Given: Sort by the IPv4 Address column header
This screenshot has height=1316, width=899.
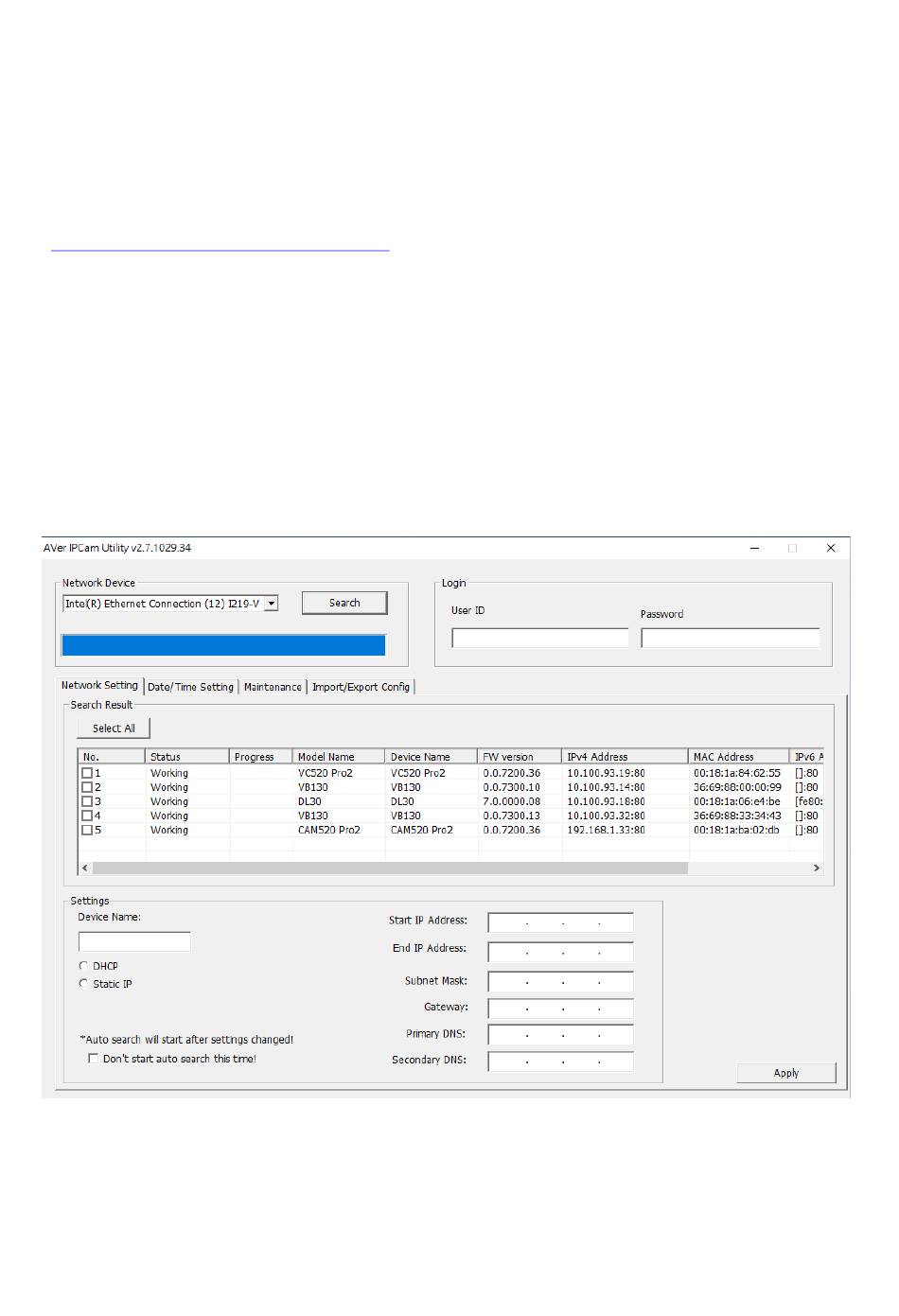Looking at the screenshot, I should click(x=626, y=757).
